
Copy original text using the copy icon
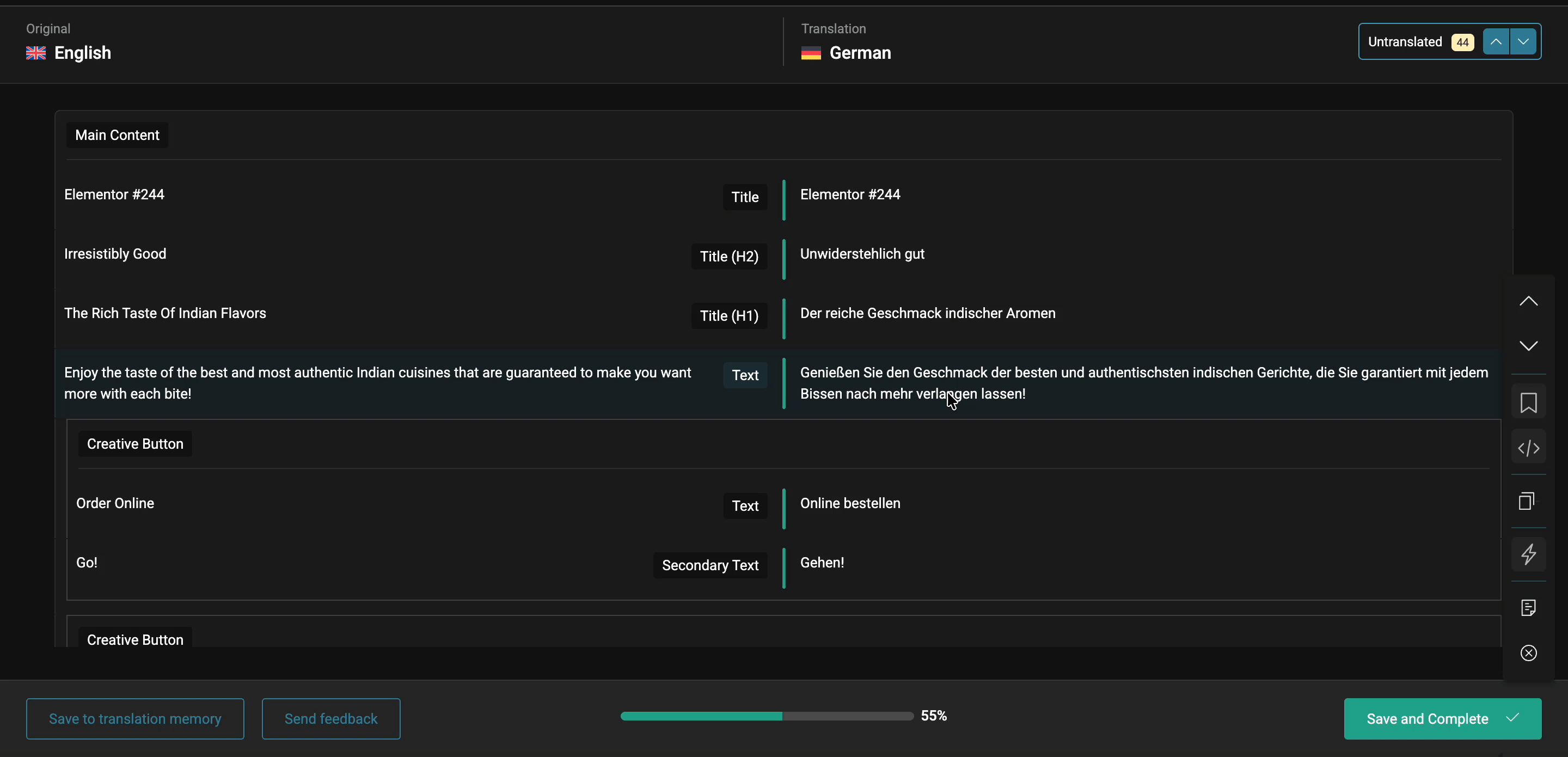pos(1528,500)
